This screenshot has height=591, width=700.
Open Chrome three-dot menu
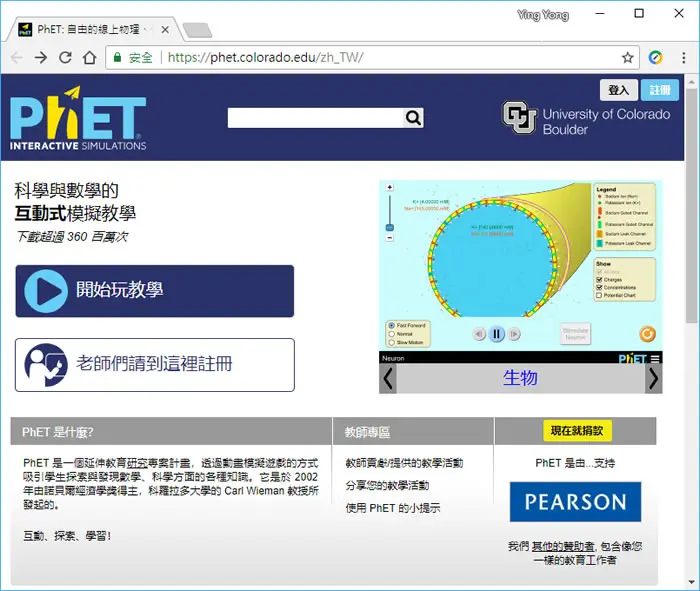683,58
